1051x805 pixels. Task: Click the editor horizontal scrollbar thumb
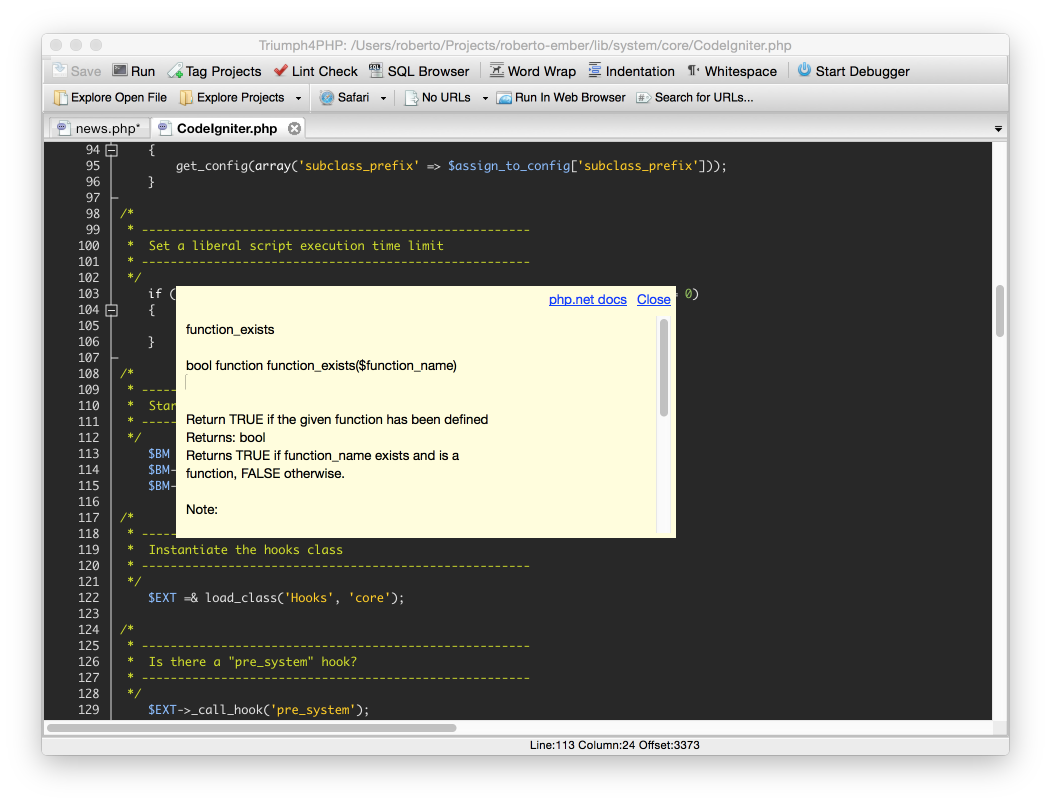(251, 728)
